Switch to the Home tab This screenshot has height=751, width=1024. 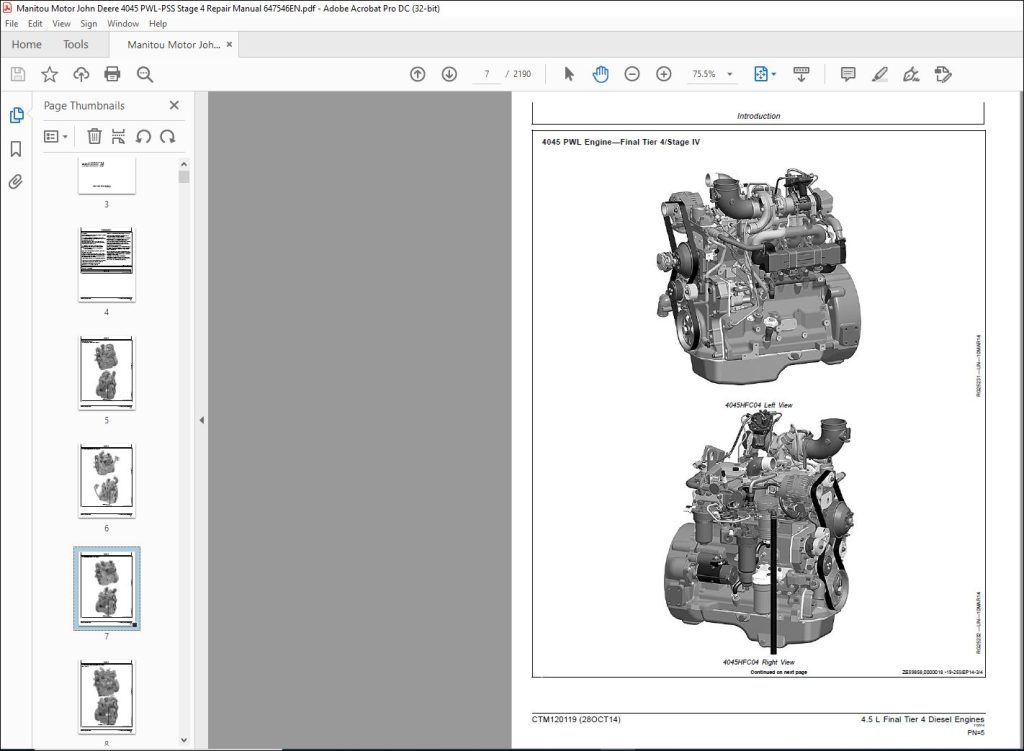point(27,44)
